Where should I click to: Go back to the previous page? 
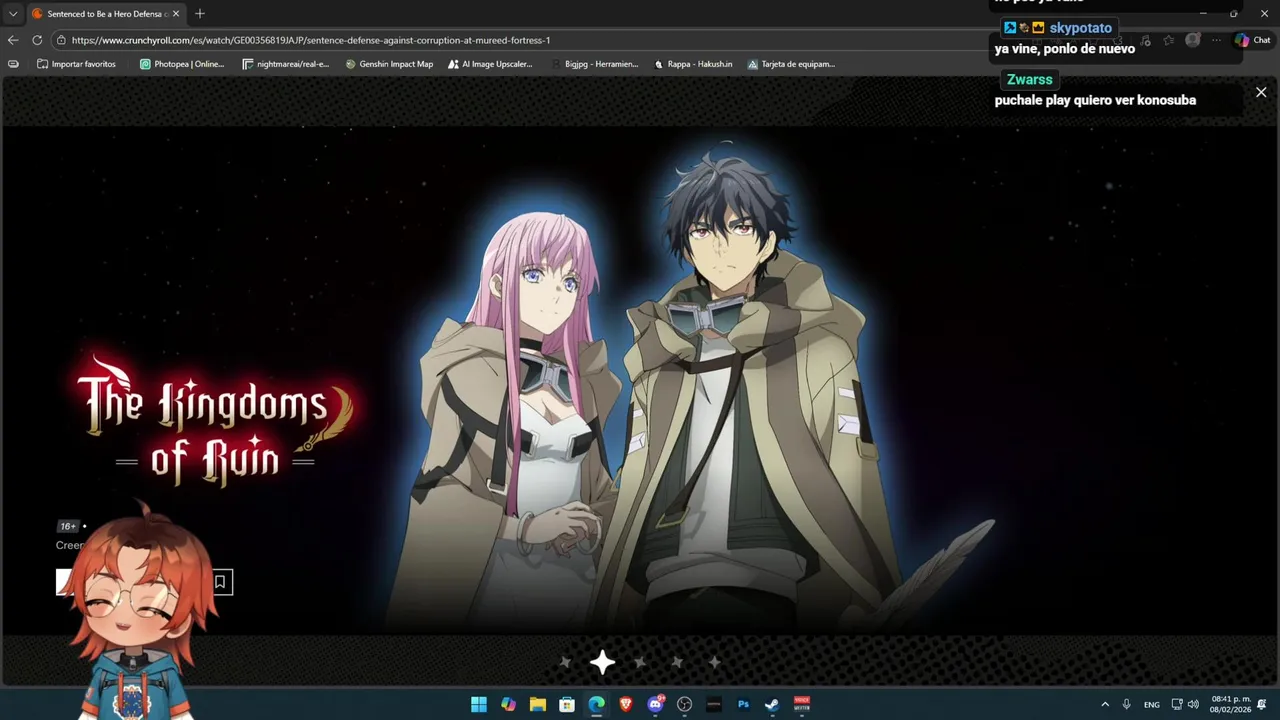tap(13, 40)
